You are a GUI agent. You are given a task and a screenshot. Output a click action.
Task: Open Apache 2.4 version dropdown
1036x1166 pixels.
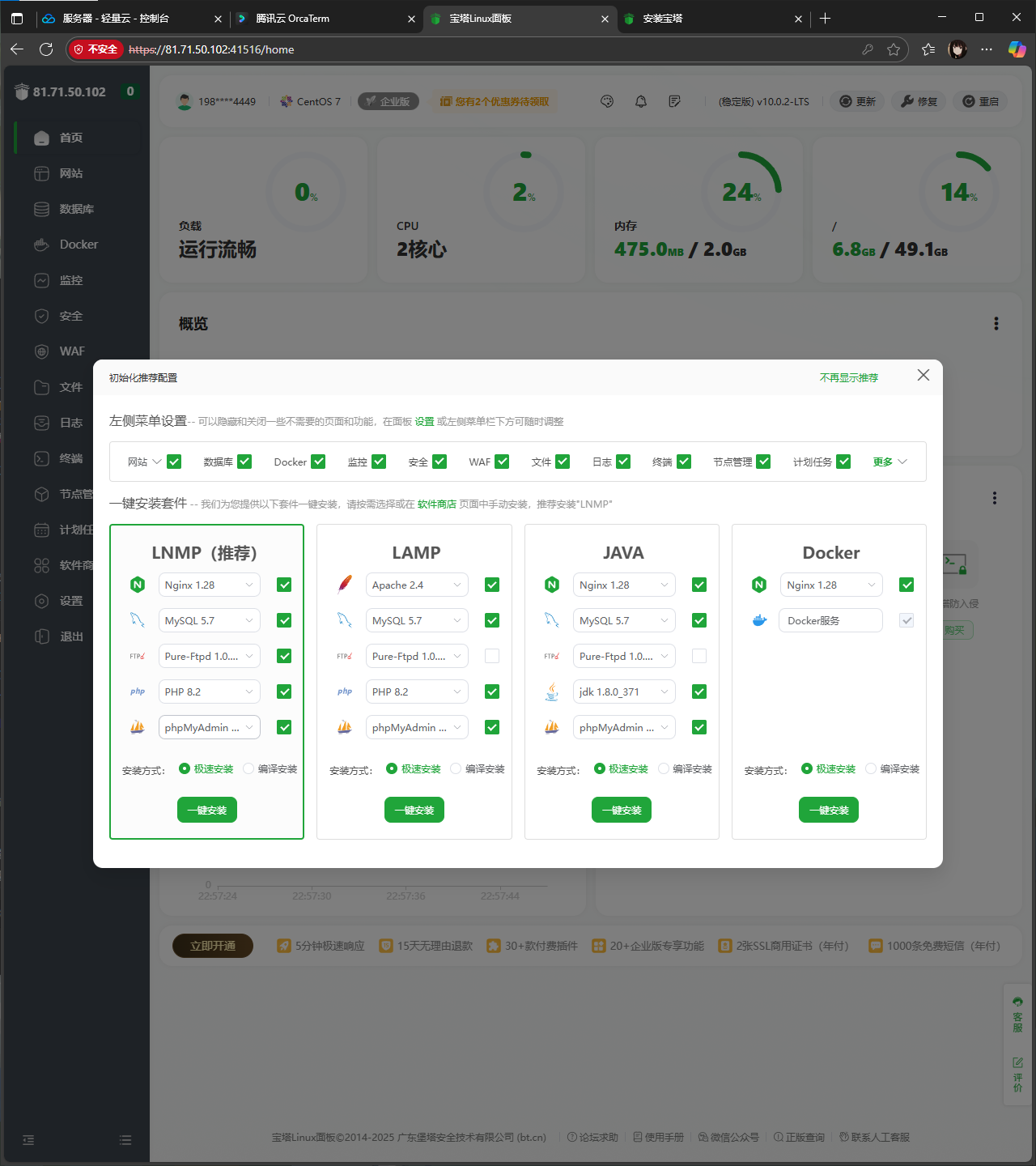pos(417,585)
